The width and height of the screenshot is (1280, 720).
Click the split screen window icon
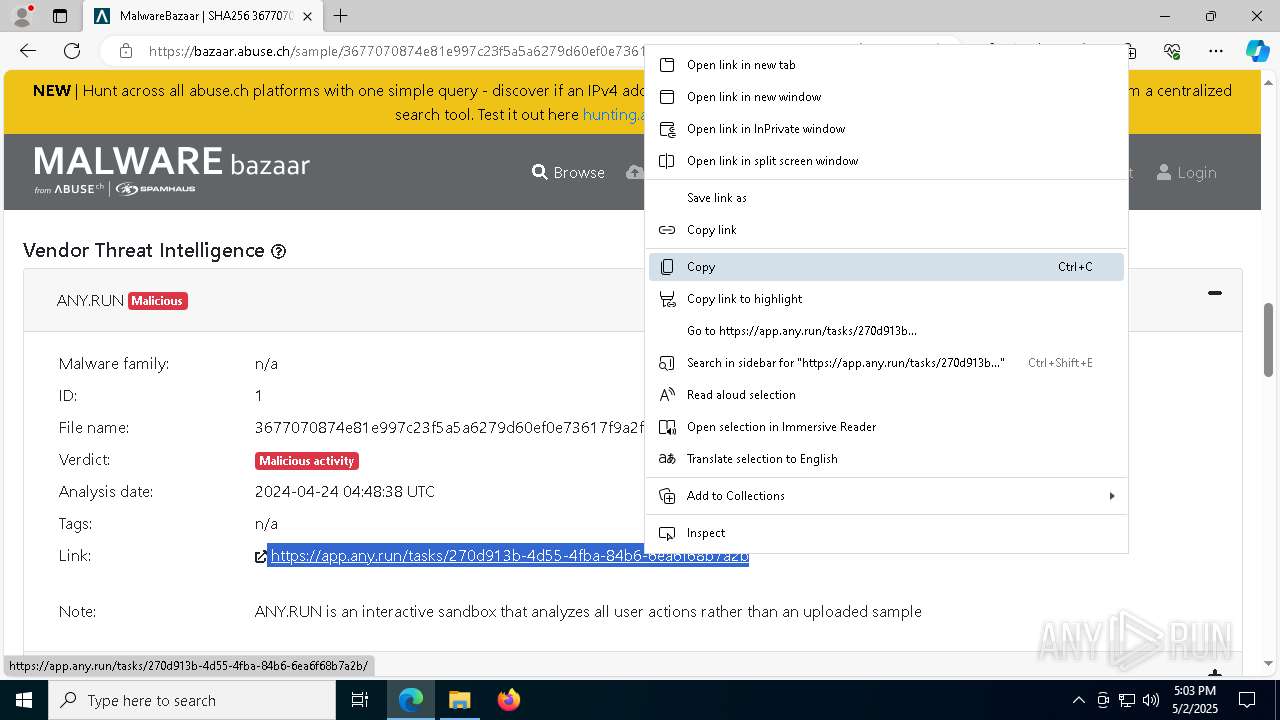coord(667,161)
